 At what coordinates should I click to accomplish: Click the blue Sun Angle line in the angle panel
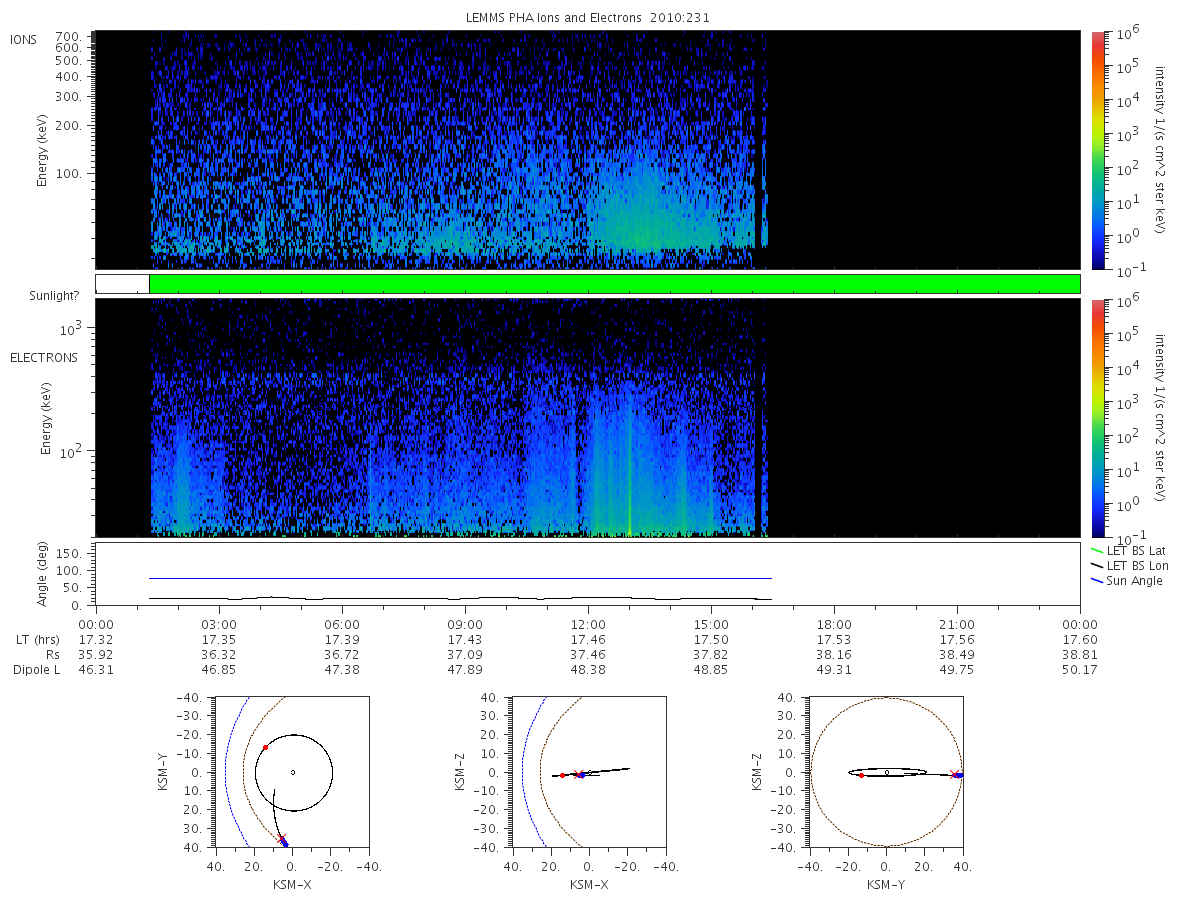(460, 578)
